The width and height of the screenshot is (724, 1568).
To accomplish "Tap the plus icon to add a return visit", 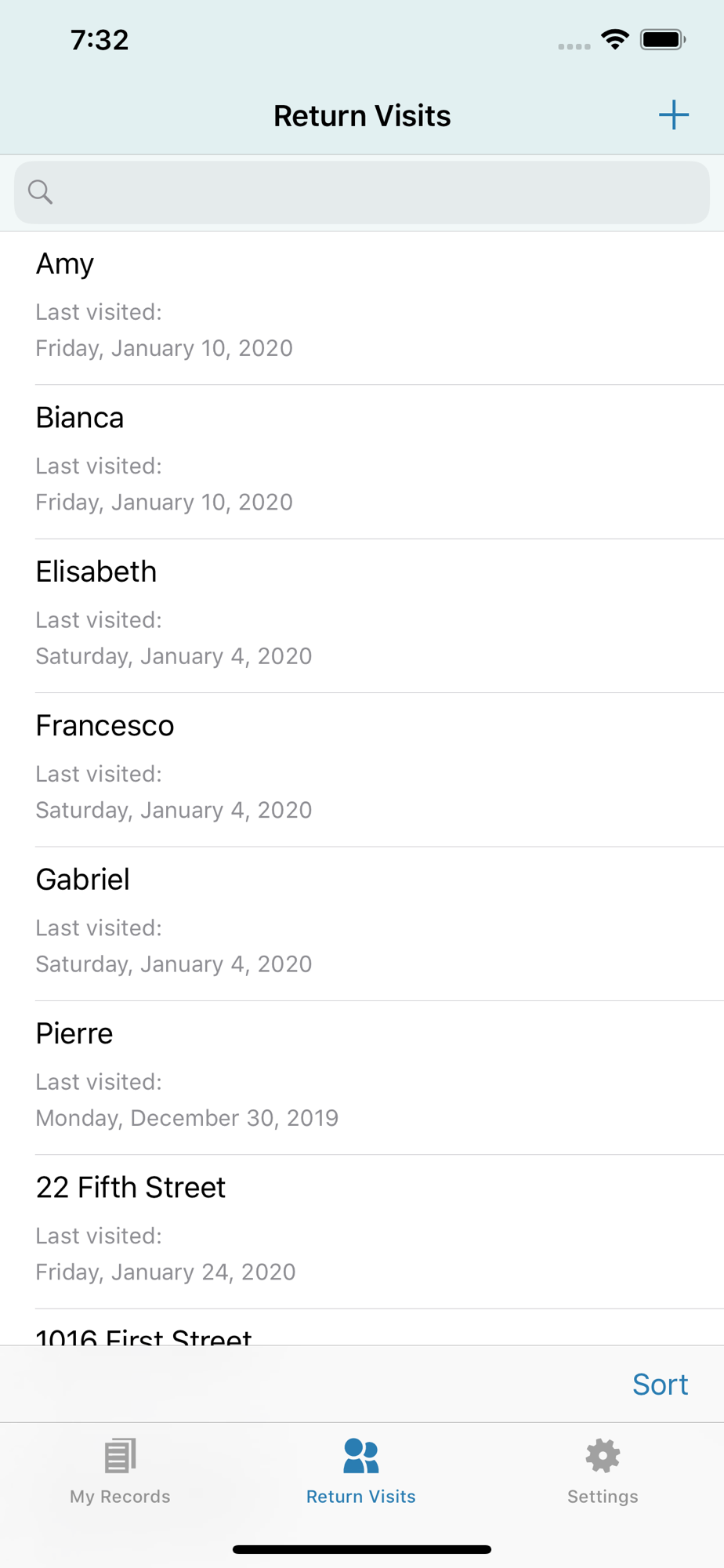I will (x=673, y=115).
